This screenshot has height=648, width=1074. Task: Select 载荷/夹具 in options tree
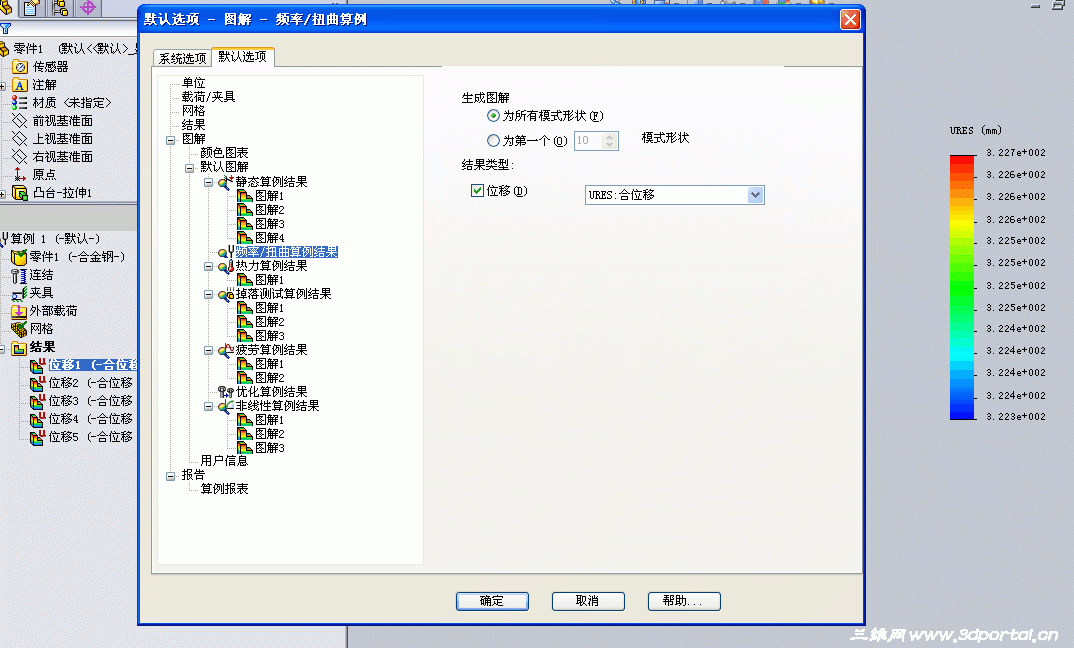point(208,97)
